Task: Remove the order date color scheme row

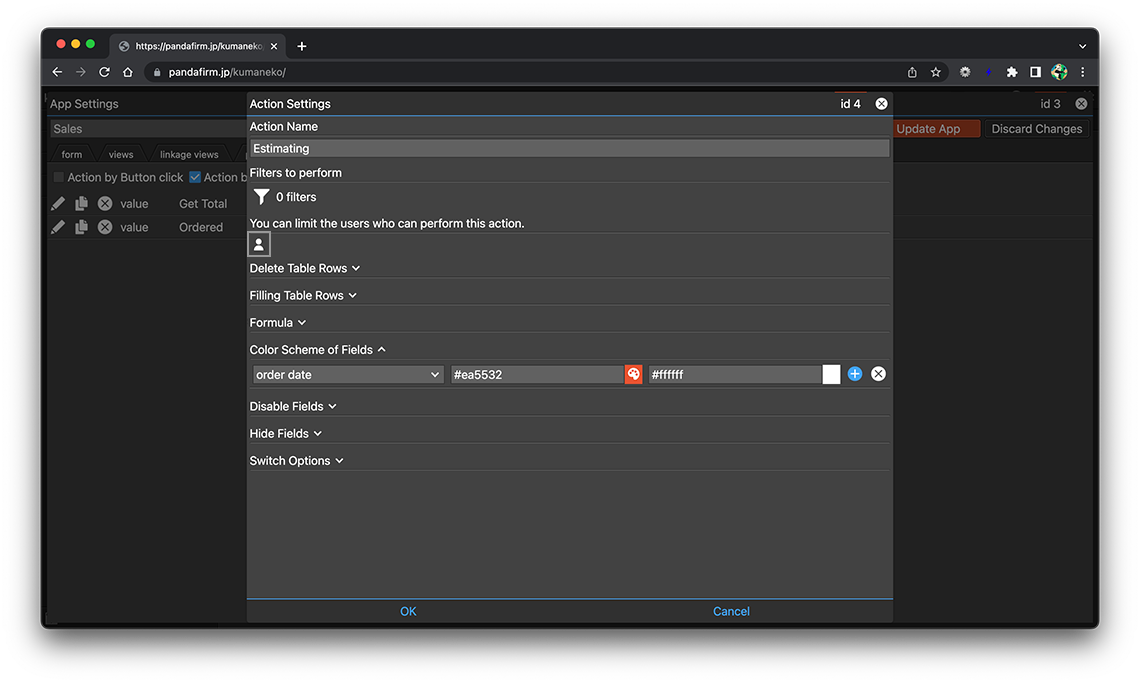Action: pyautogui.click(x=878, y=374)
